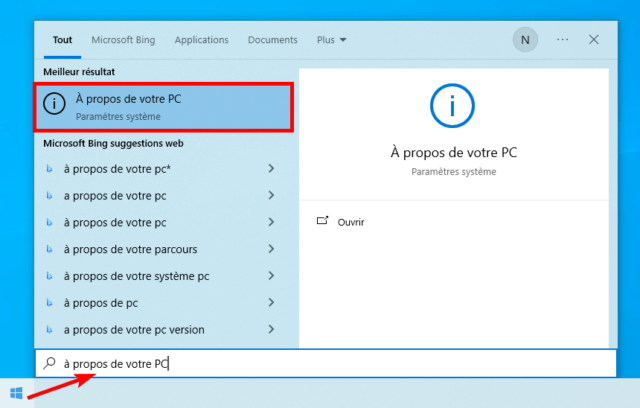Expand the chevron for "à propos de votre pc*"

pos(272,168)
